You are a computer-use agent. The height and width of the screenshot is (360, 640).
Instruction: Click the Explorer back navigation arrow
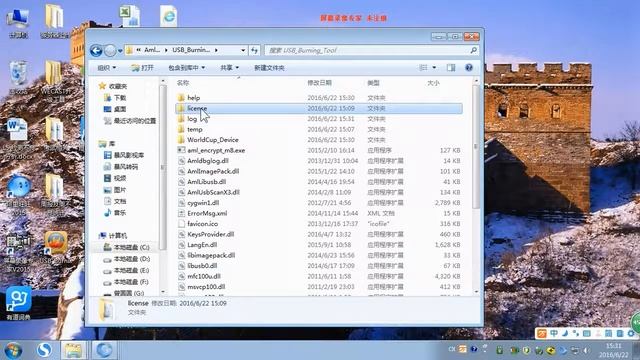[96, 51]
